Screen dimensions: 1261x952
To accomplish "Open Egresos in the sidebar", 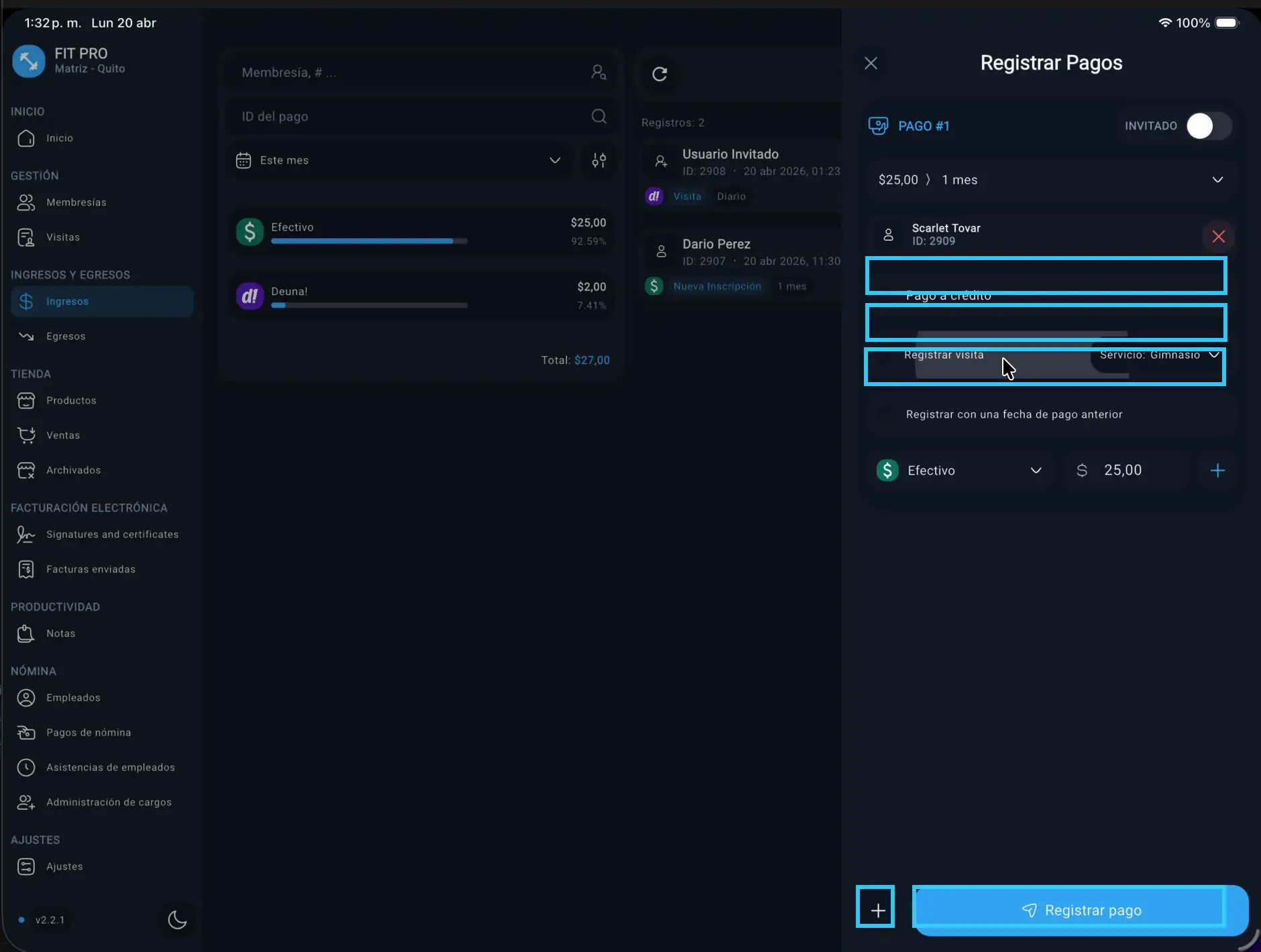I will pyautogui.click(x=66, y=337).
